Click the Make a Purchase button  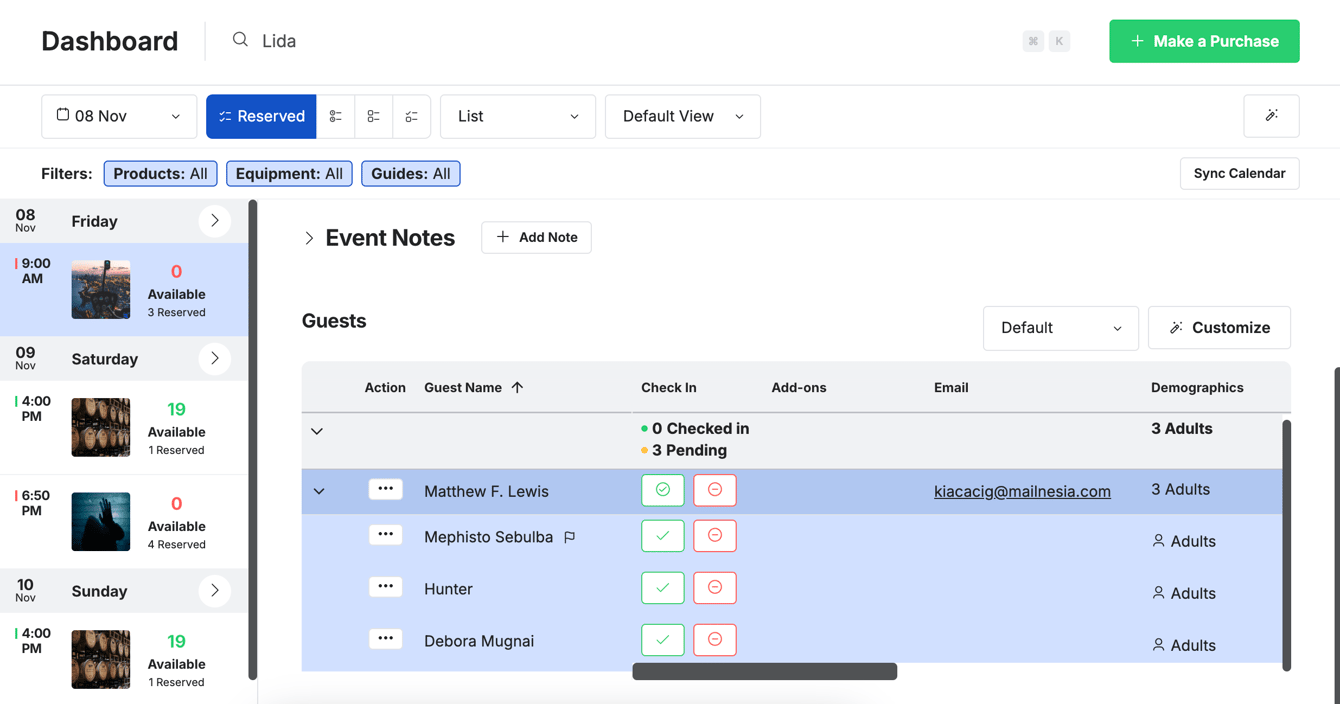point(1204,41)
